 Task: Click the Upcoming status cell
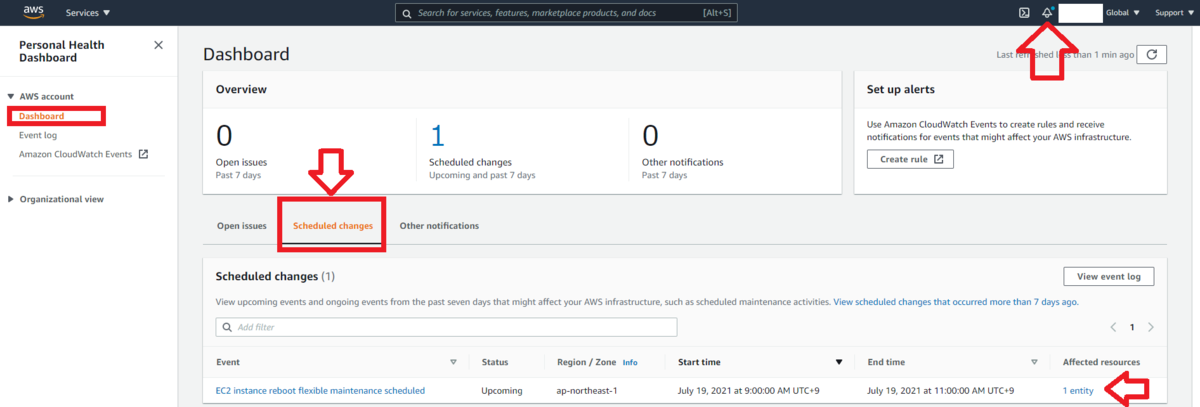501,390
